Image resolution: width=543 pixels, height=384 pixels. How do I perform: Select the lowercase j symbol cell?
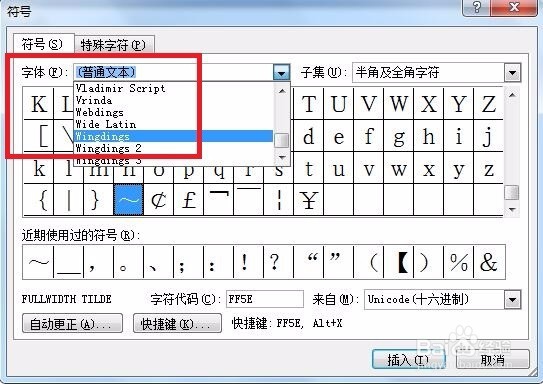488,136
